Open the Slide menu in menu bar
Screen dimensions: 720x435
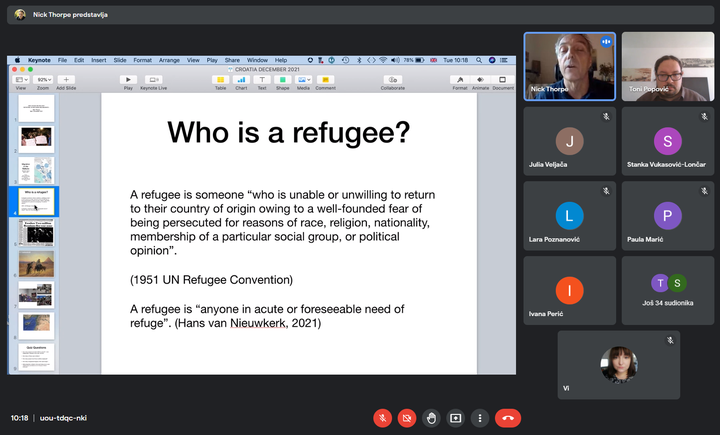[x=120, y=60]
